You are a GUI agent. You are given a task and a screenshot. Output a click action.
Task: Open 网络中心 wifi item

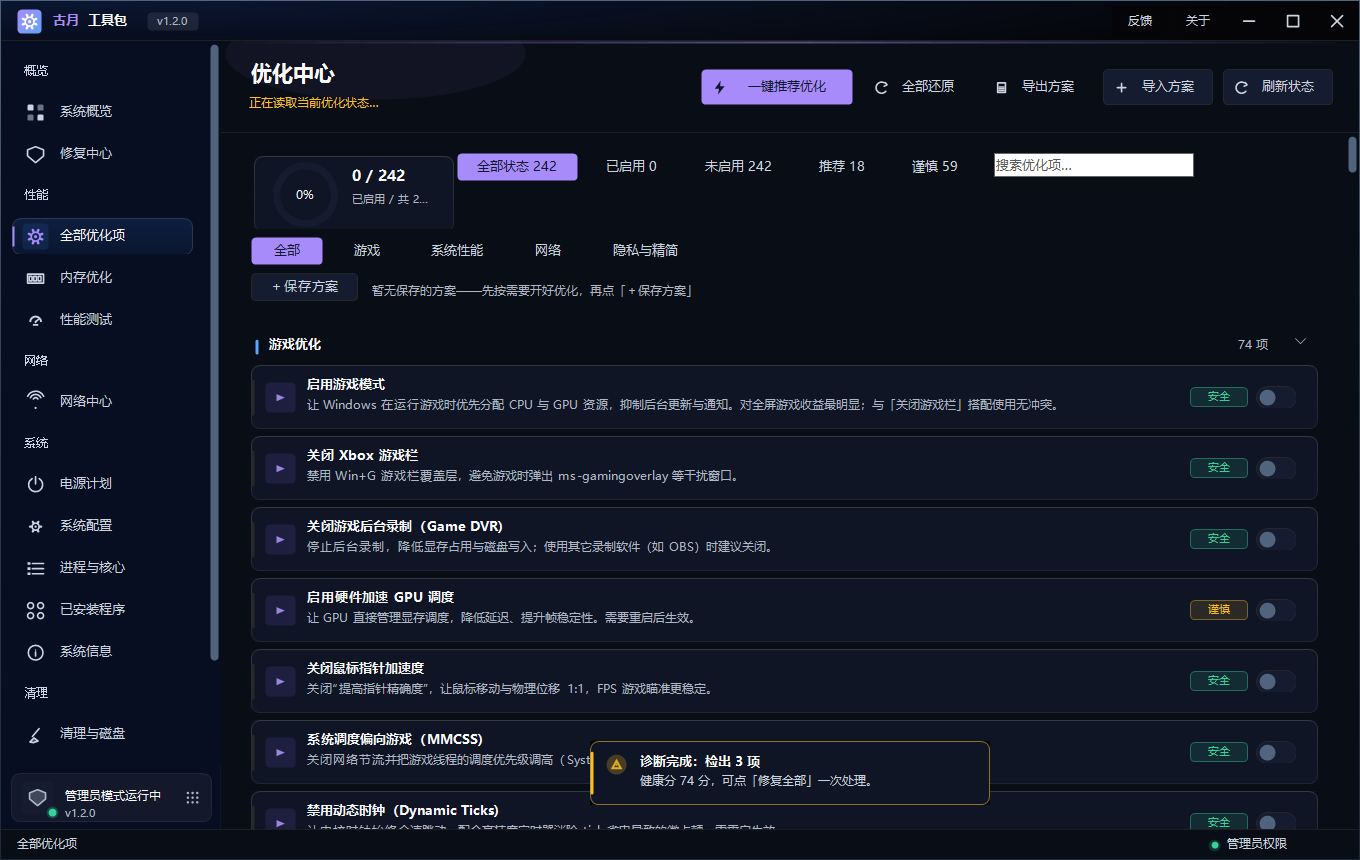point(102,401)
